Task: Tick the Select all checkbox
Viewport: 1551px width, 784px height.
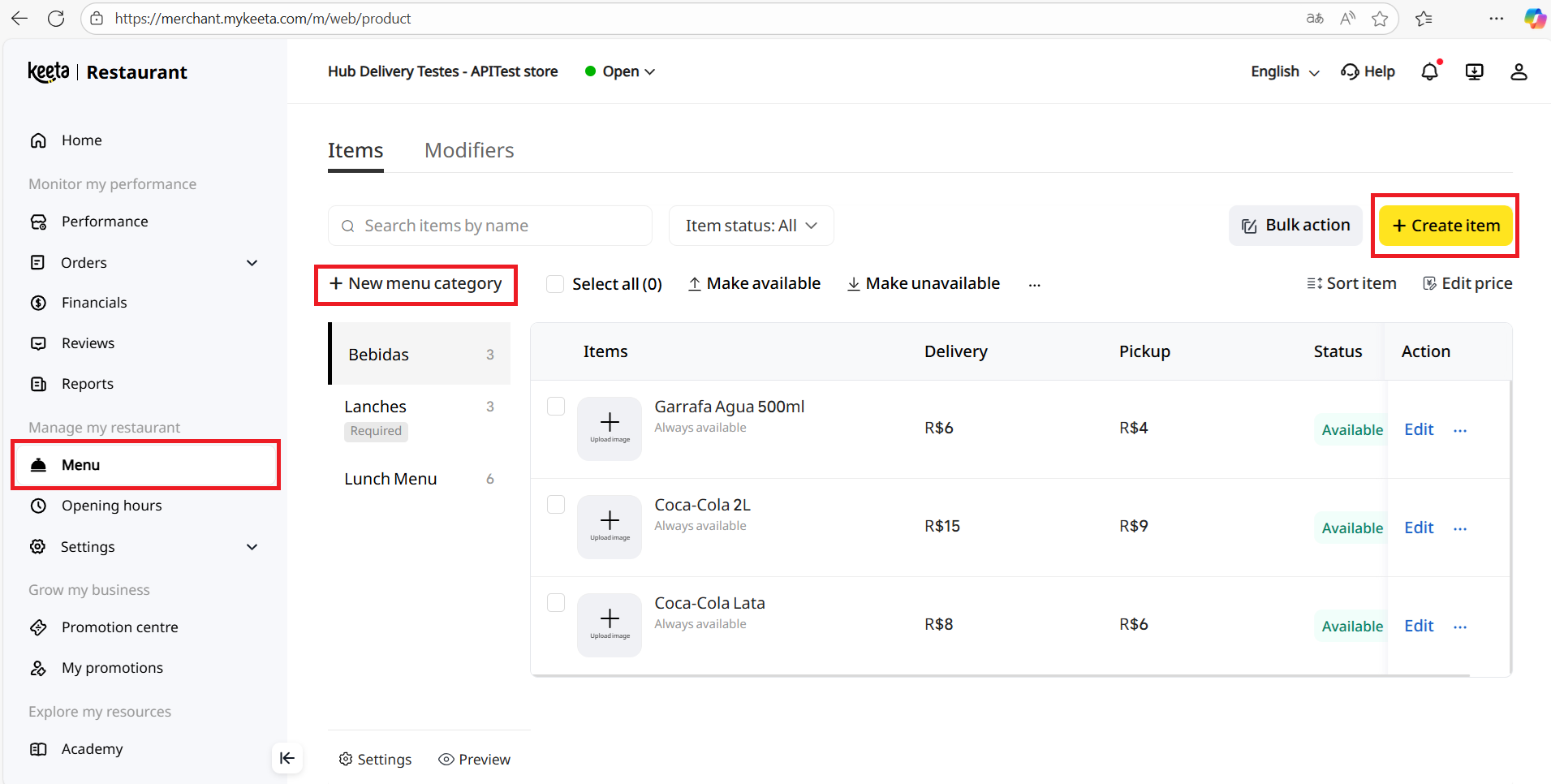Action: [x=555, y=284]
